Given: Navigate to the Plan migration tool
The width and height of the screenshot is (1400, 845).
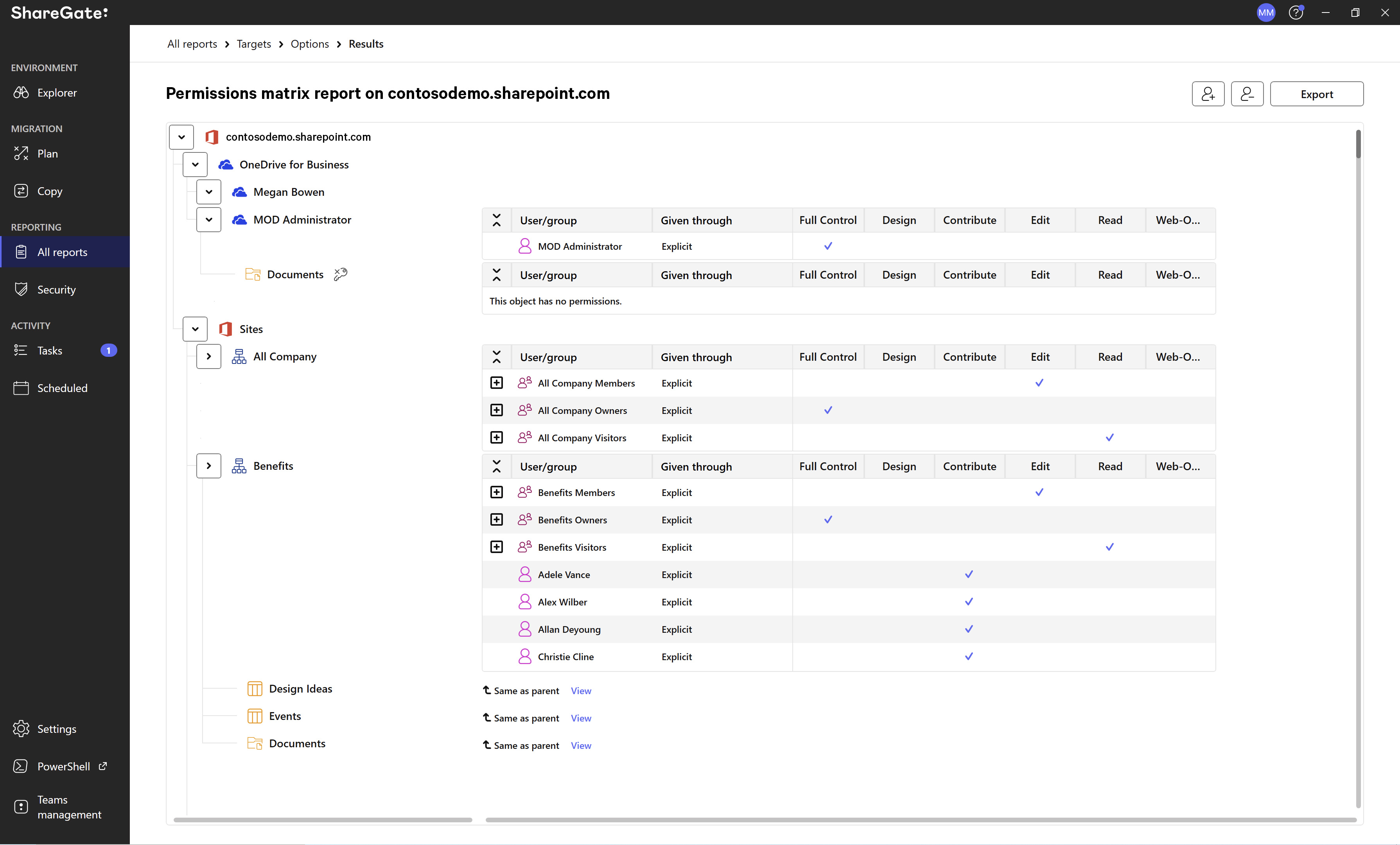Looking at the screenshot, I should click(x=47, y=153).
